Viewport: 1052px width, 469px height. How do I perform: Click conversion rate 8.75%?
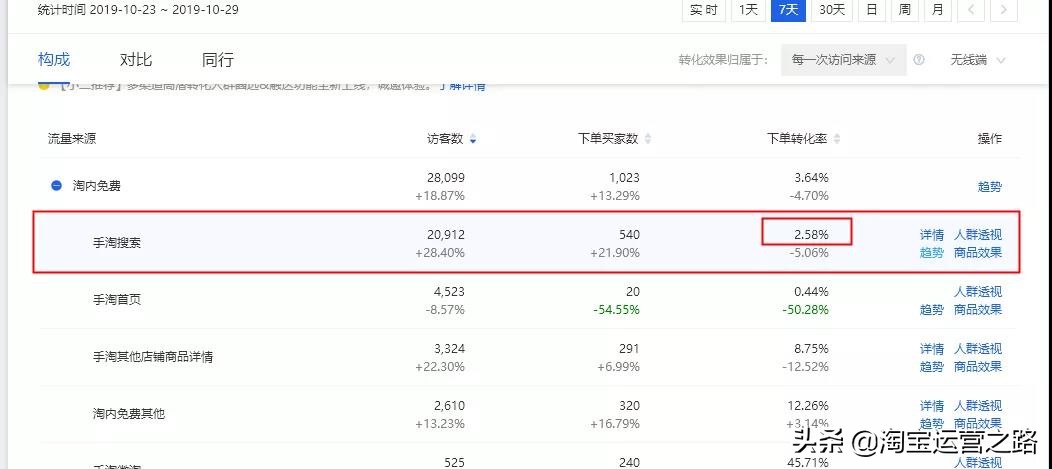[811, 349]
